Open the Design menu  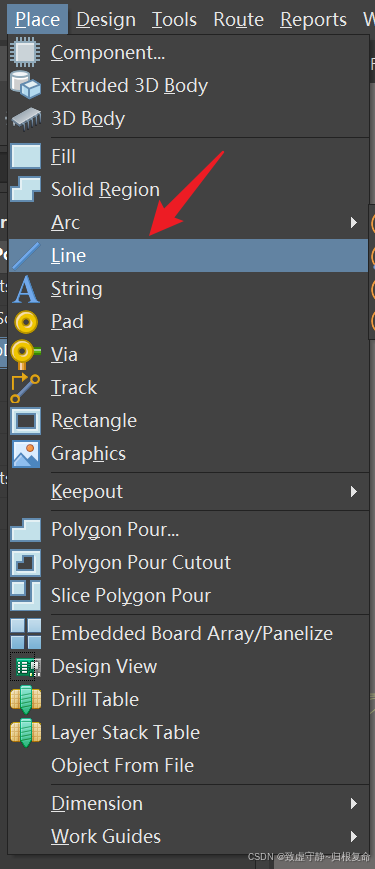(106, 19)
